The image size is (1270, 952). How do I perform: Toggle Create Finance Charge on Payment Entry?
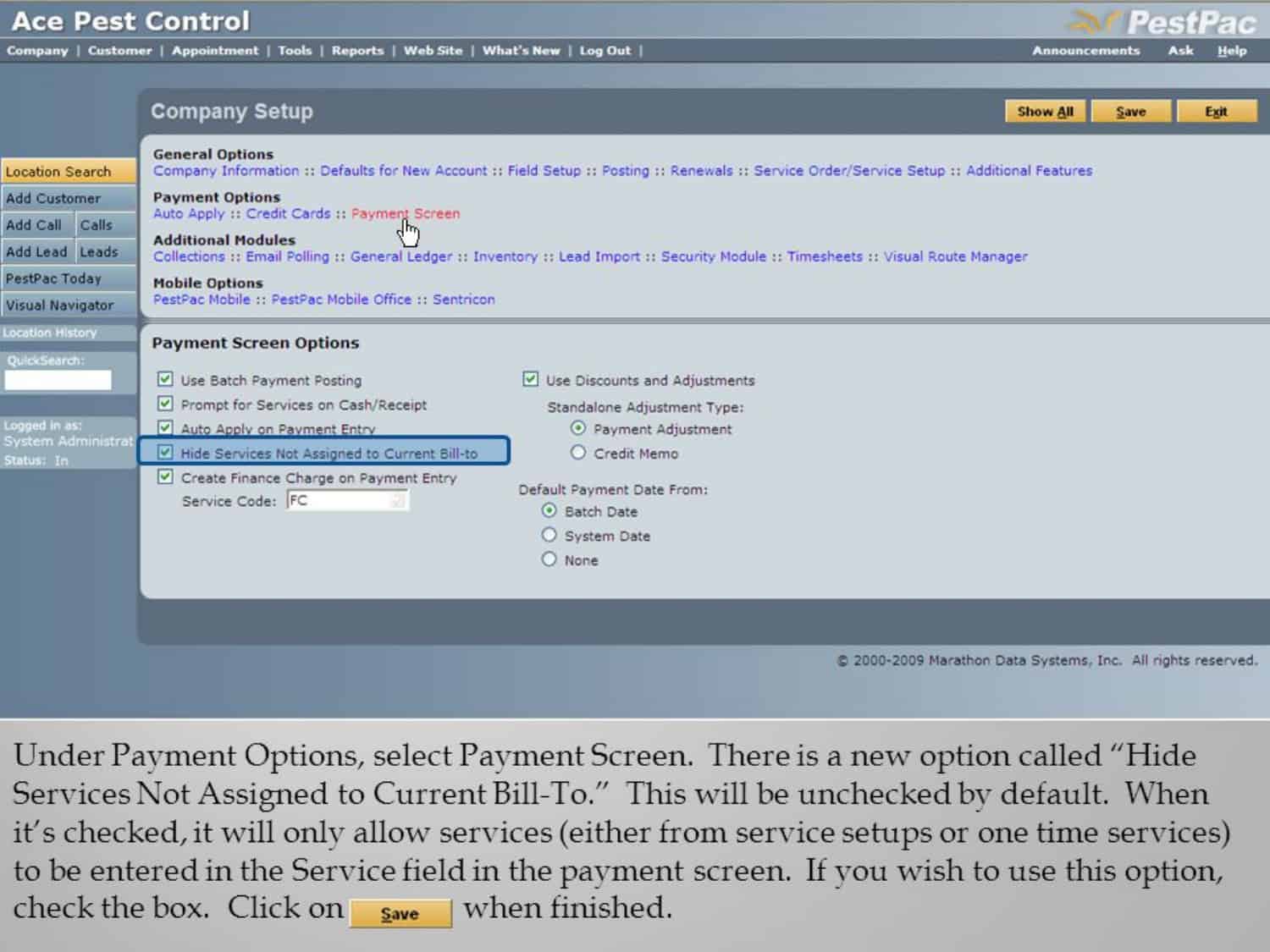165,476
